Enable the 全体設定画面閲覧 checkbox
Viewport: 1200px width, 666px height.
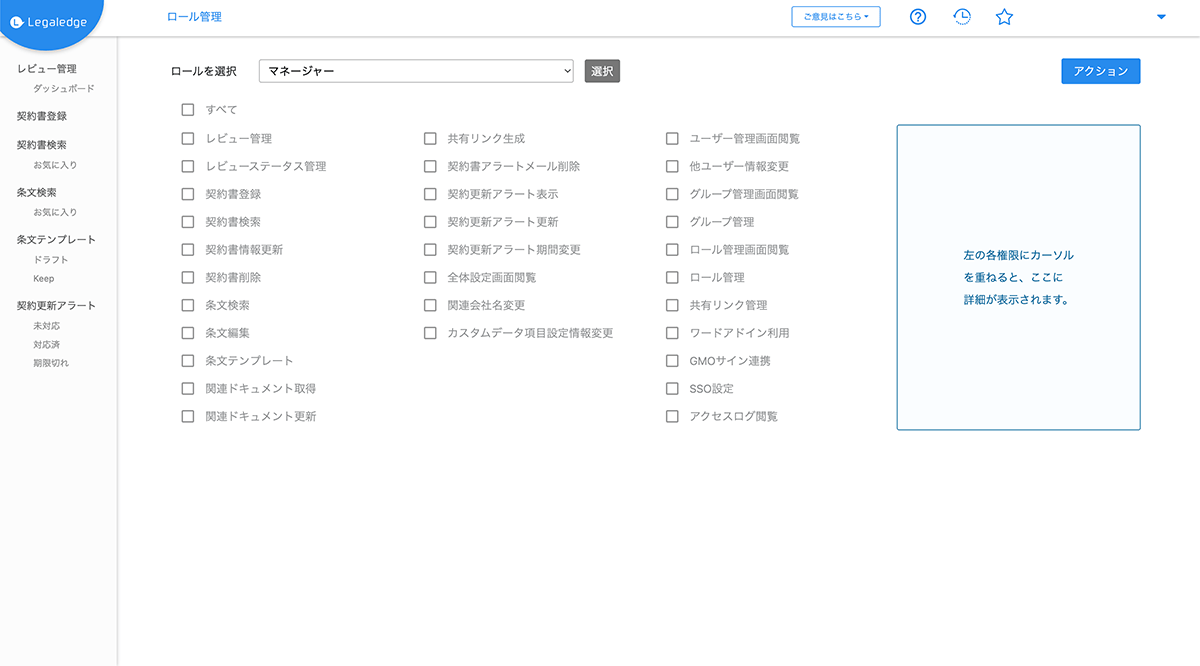(x=430, y=277)
